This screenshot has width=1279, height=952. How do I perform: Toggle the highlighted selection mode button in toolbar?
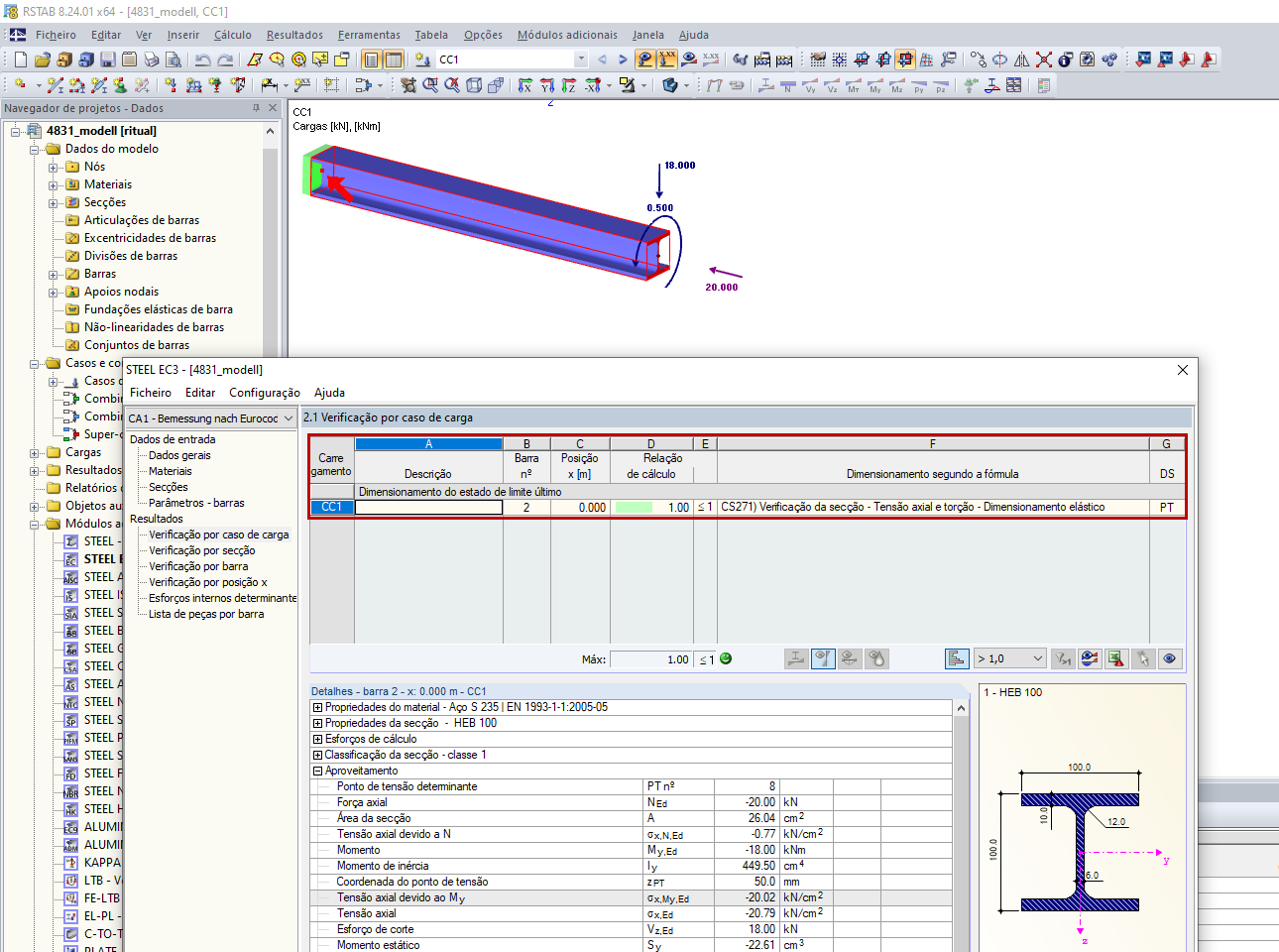tap(905, 59)
